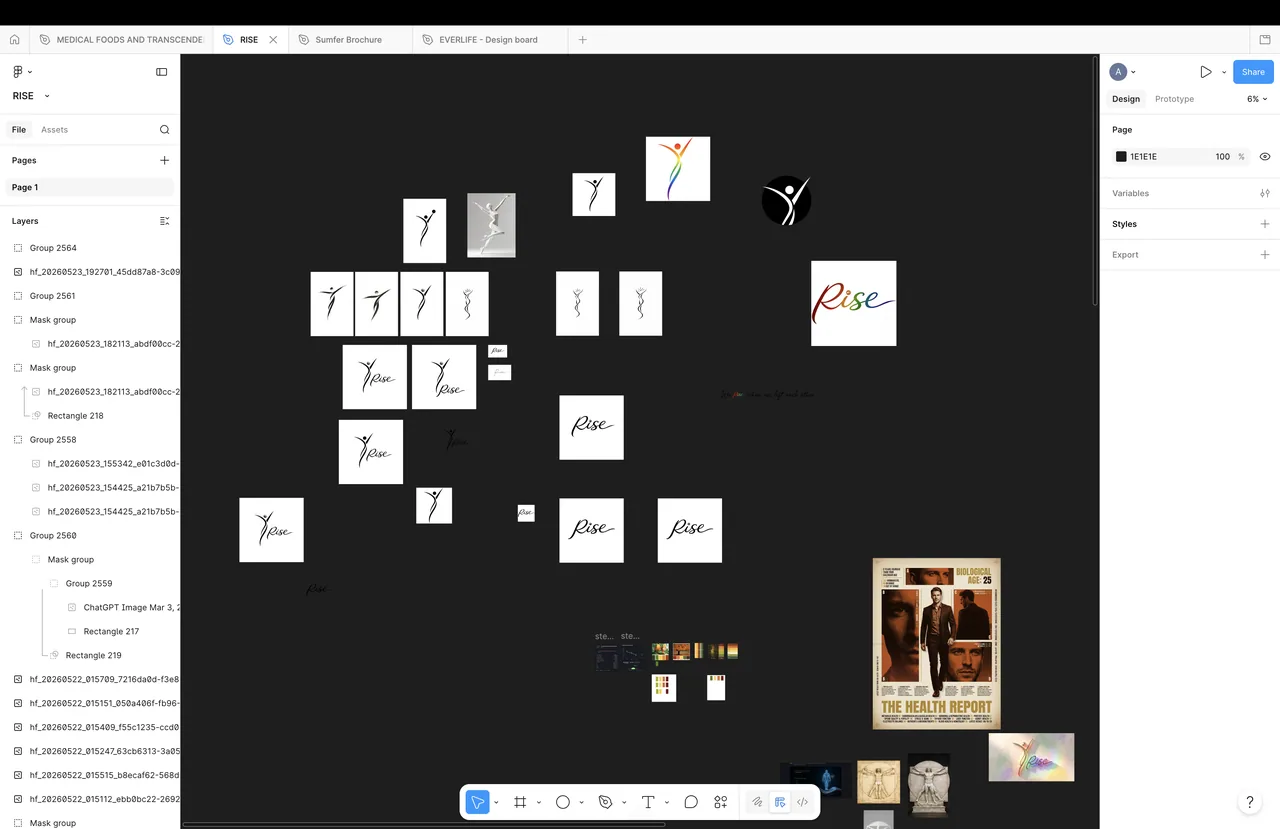
Task: Close the RISE tab
Action: click(273, 40)
